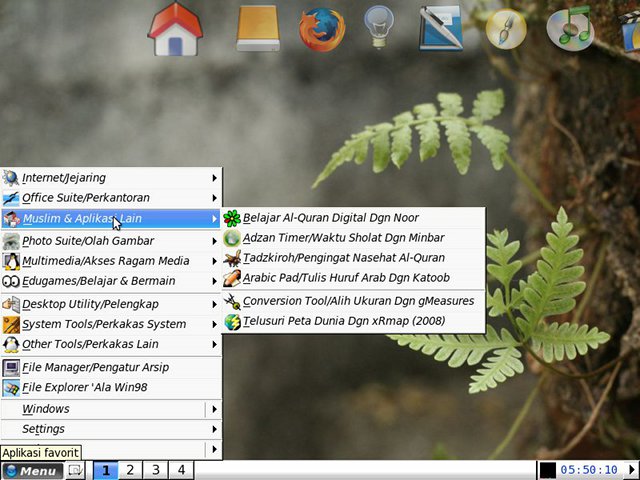The image size is (640, 480).
Task: Open Tadzkiroh/Pengingat Nasehat Al-Quran
Action: click(x=353, y=258)
